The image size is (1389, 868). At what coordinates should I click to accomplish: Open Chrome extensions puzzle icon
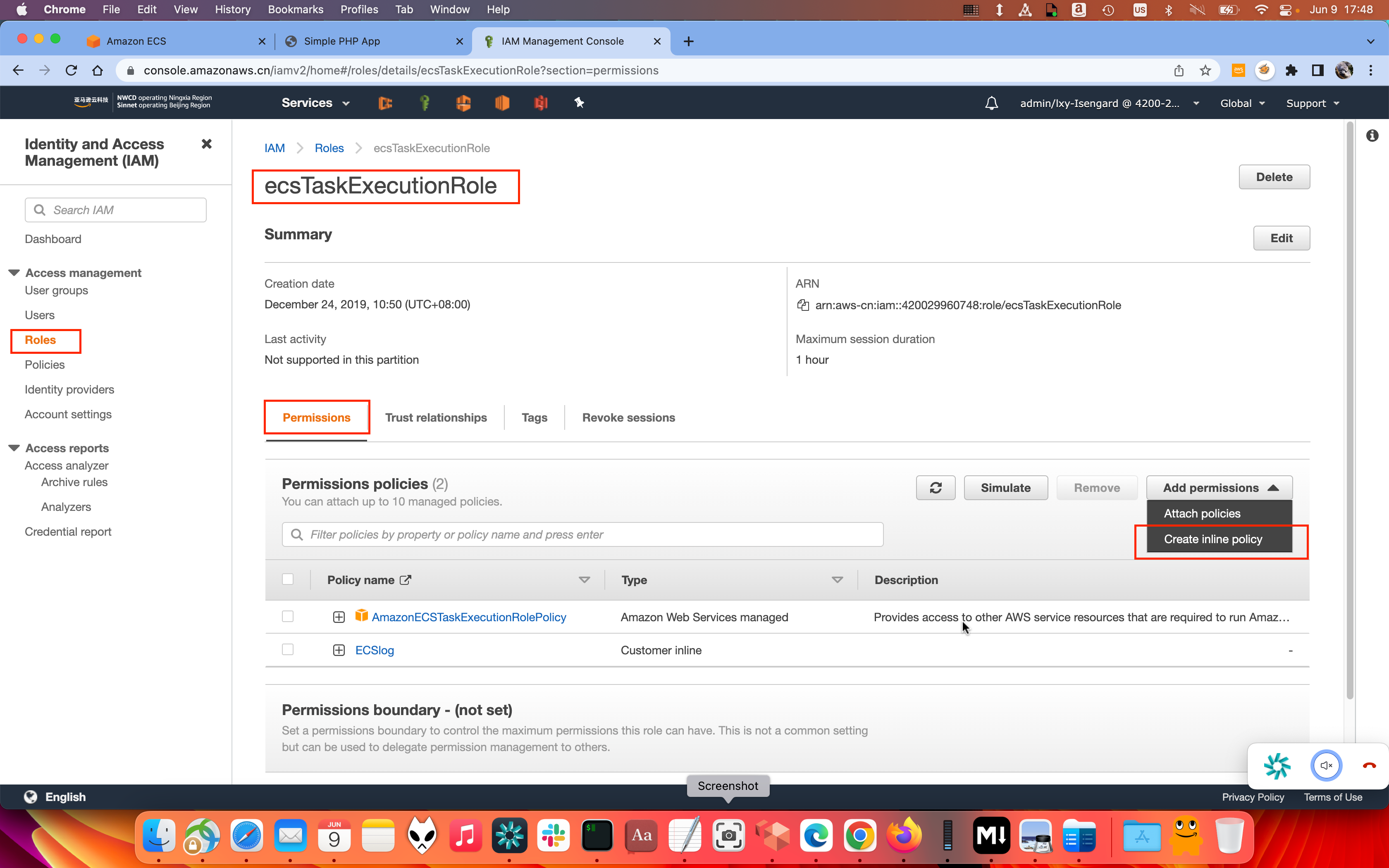click(1291, 70)
